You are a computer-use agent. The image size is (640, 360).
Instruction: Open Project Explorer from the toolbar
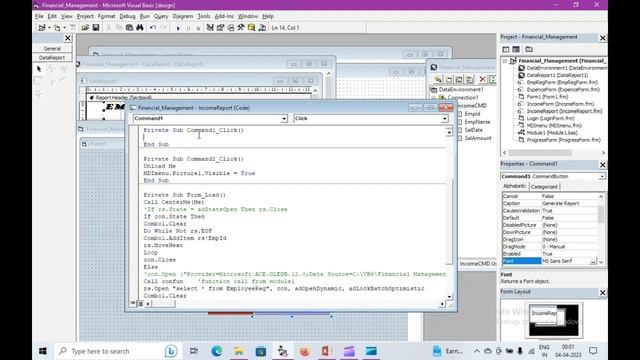pos(210,28)
